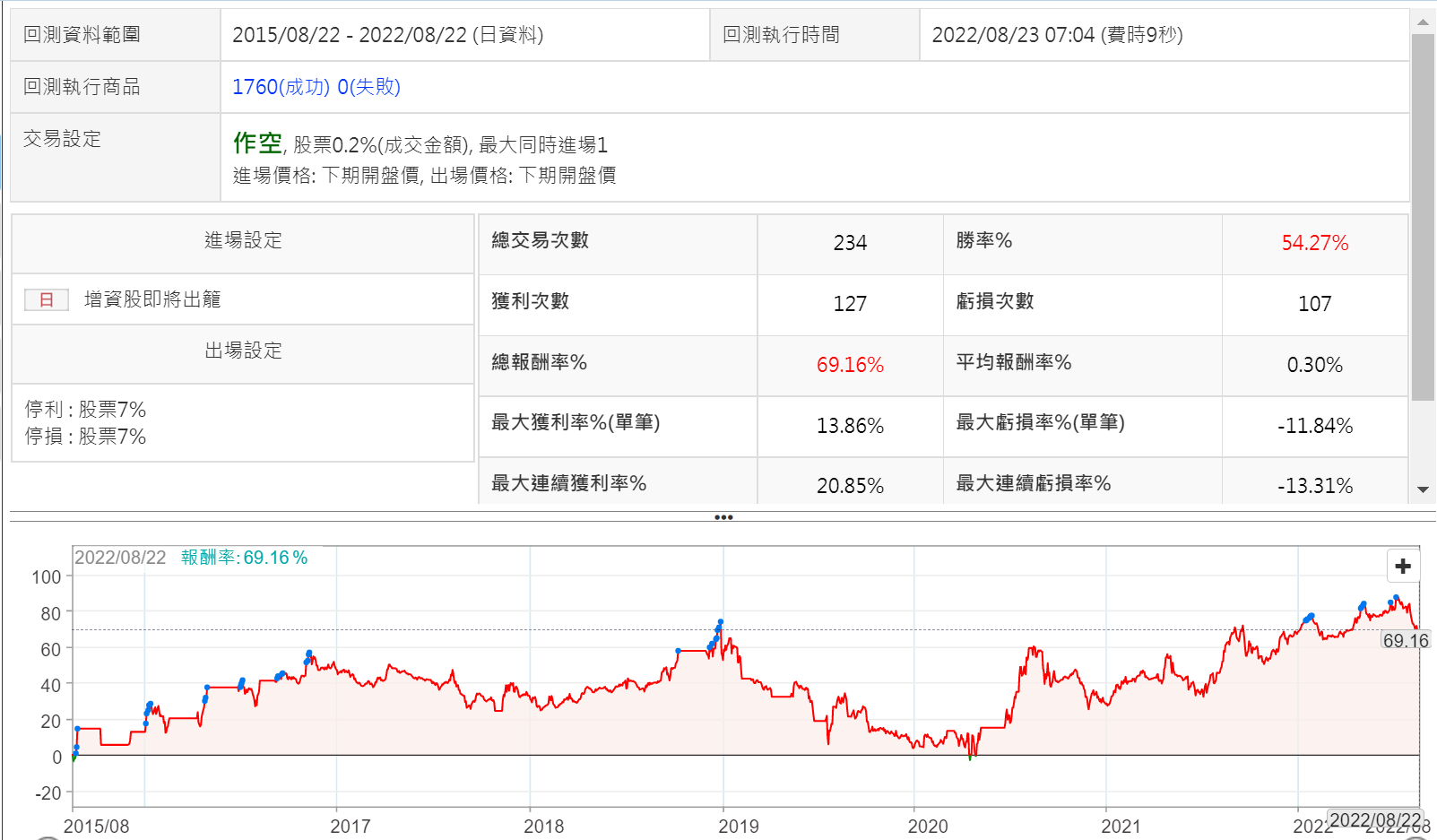Click the plus icon on the chart
The width and height of the screenshot is (1437, 840).
point(1403,567)
